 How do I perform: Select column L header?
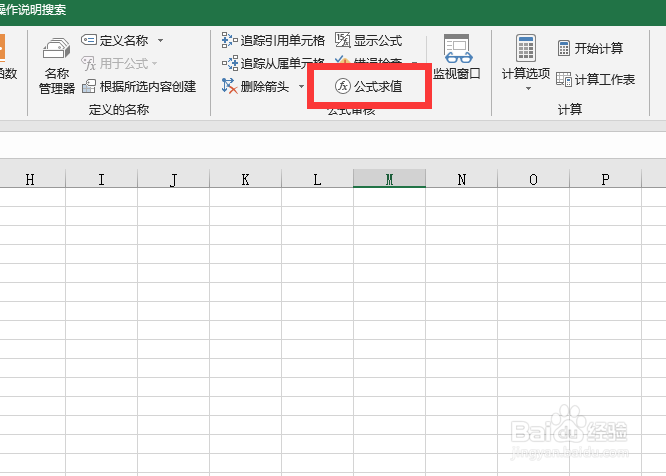[x=317, y=179]
